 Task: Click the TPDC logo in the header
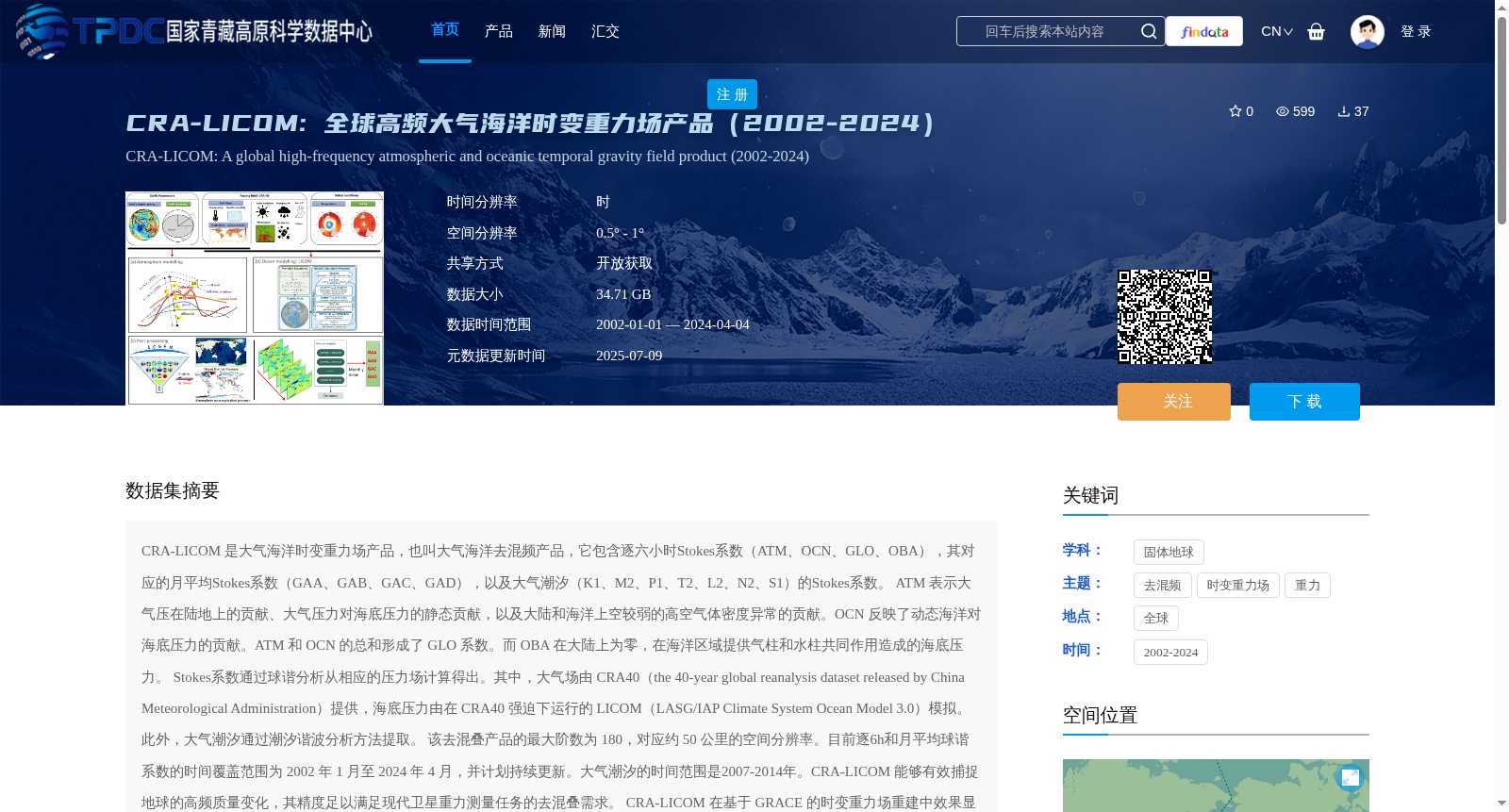[194, 31]
